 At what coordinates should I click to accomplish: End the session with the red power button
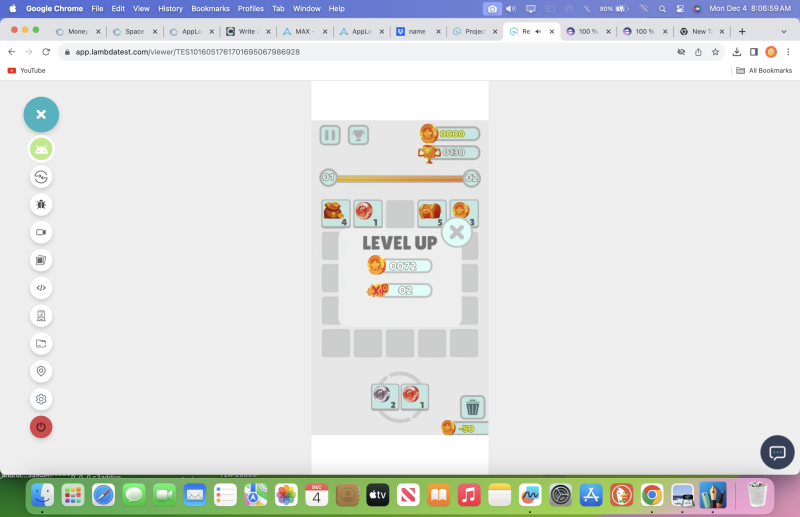point(41,427)
